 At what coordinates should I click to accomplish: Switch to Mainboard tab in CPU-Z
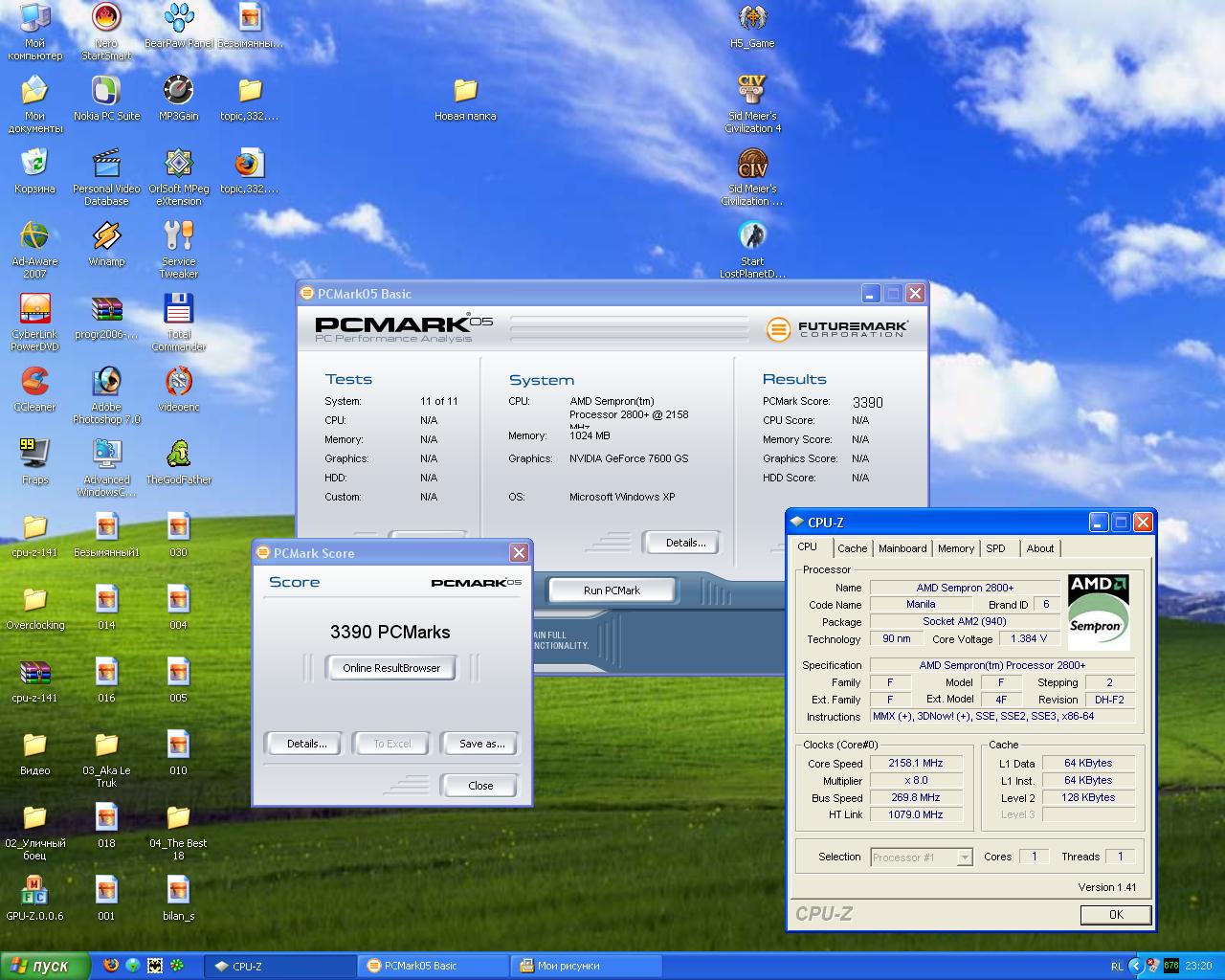pyautogui.click(x=902, y=548)
